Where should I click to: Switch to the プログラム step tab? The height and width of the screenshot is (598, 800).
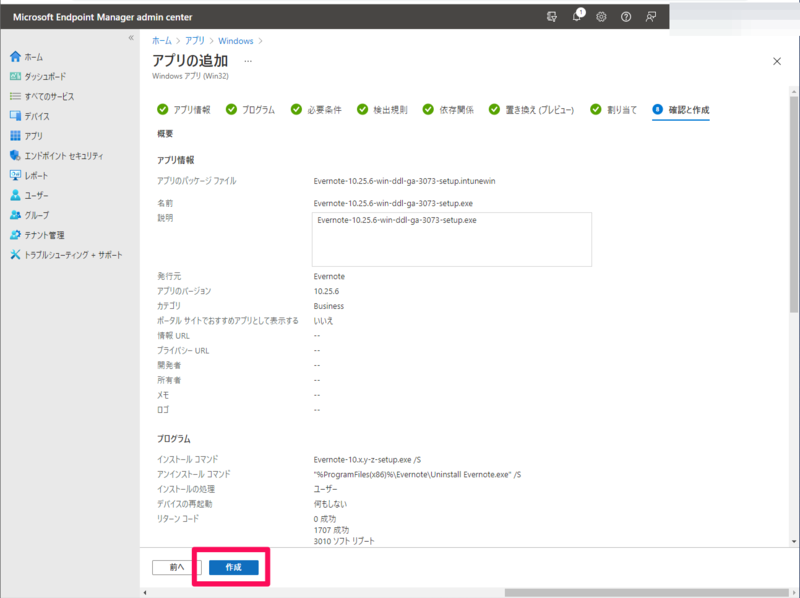pos(250,110)
